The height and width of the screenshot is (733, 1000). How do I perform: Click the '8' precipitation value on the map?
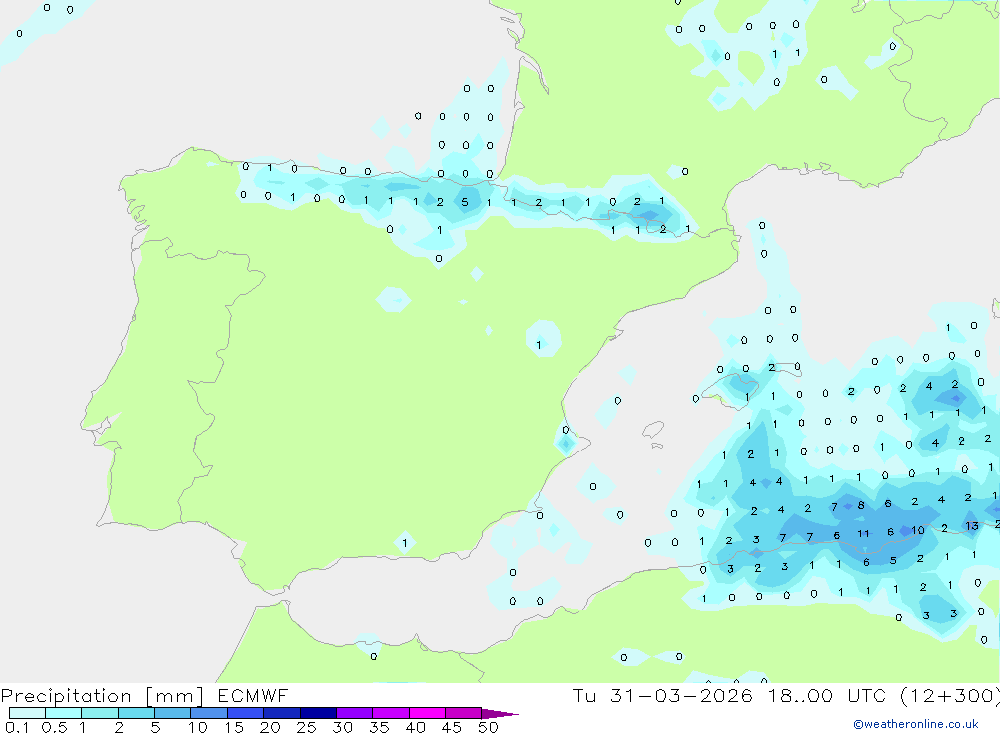(x=861, y=505)
